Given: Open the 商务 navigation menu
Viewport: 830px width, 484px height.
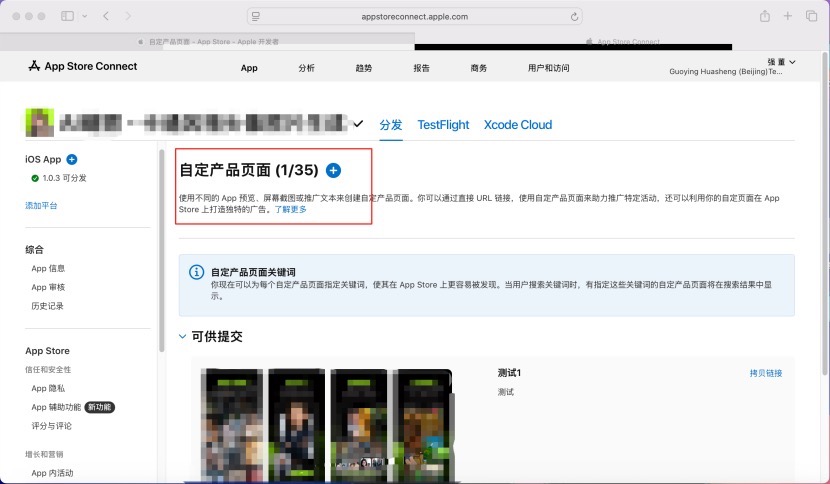Looking at the screenshot, I should (479, 68).
